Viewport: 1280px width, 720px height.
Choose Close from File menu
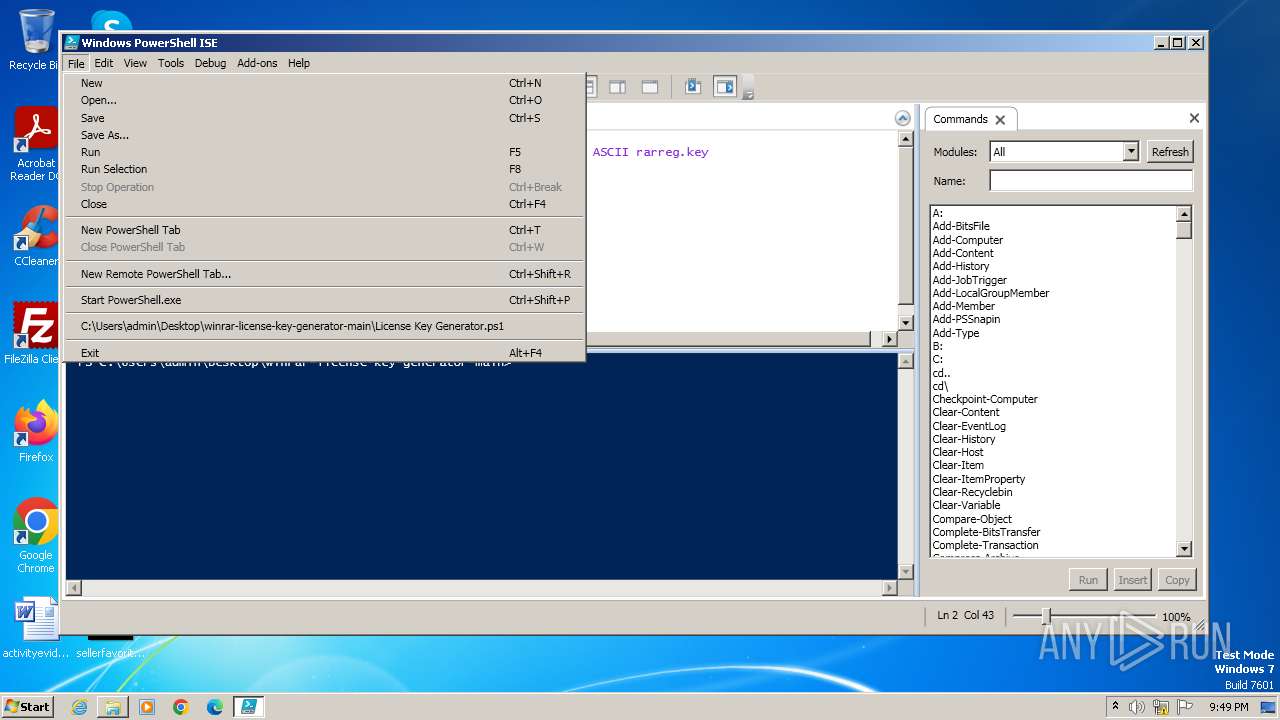324,204
